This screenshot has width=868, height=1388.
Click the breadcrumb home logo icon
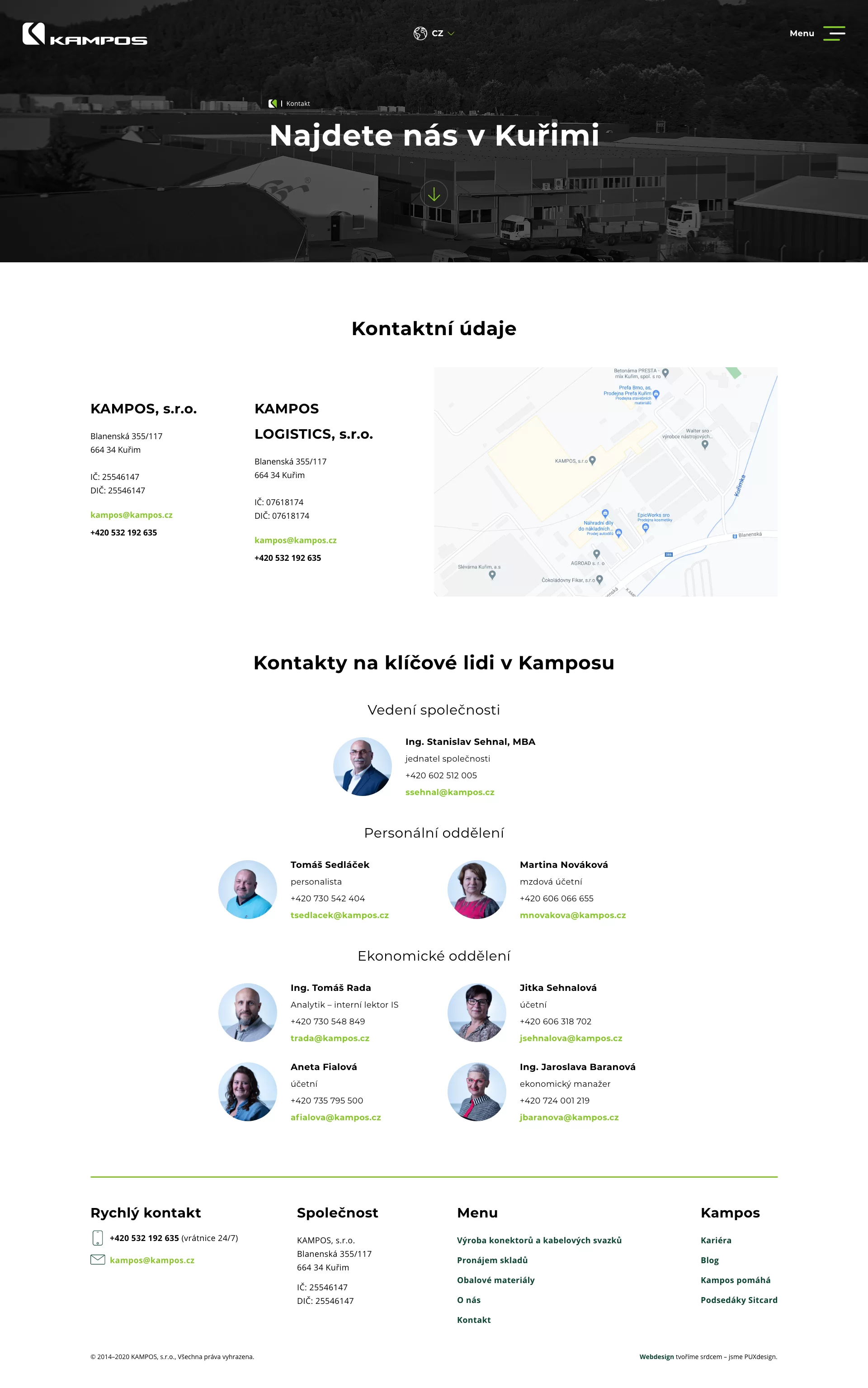(x=273, y=104)
